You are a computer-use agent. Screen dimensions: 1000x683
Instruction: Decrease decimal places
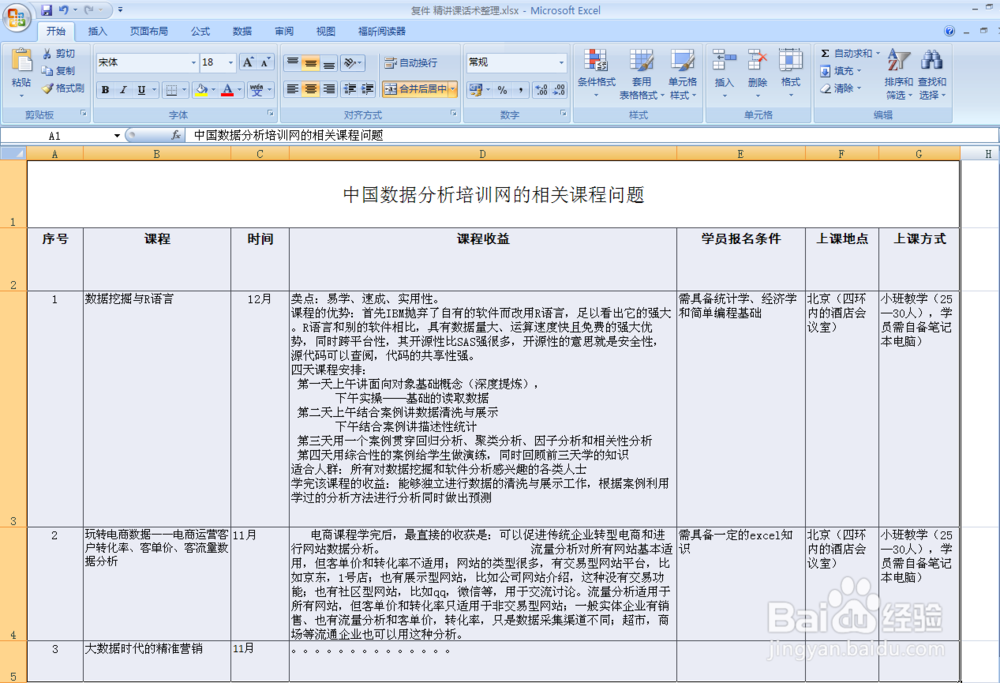coord(559,90)
